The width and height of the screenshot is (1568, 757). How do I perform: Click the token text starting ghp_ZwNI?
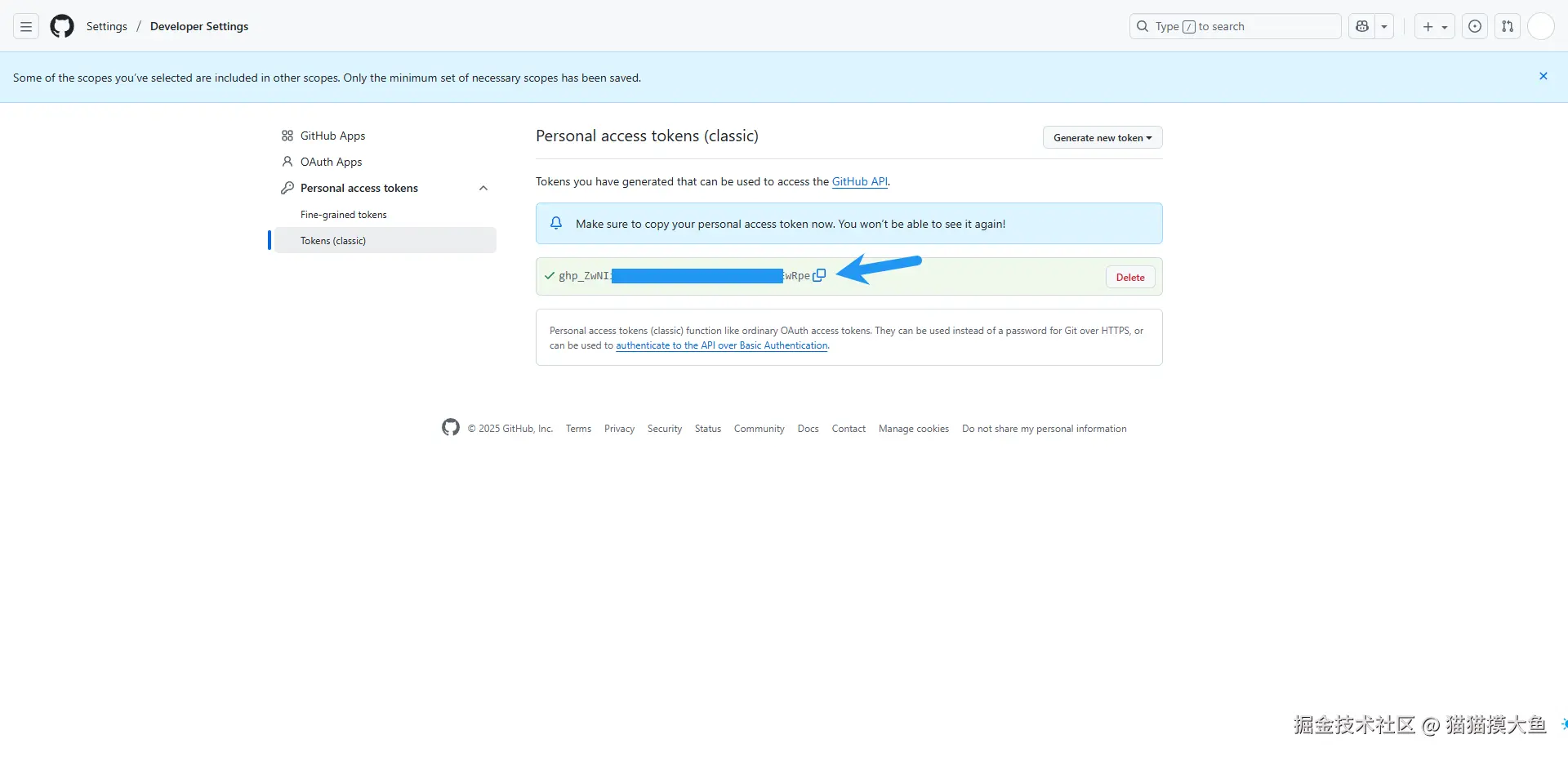click(684, 276)
